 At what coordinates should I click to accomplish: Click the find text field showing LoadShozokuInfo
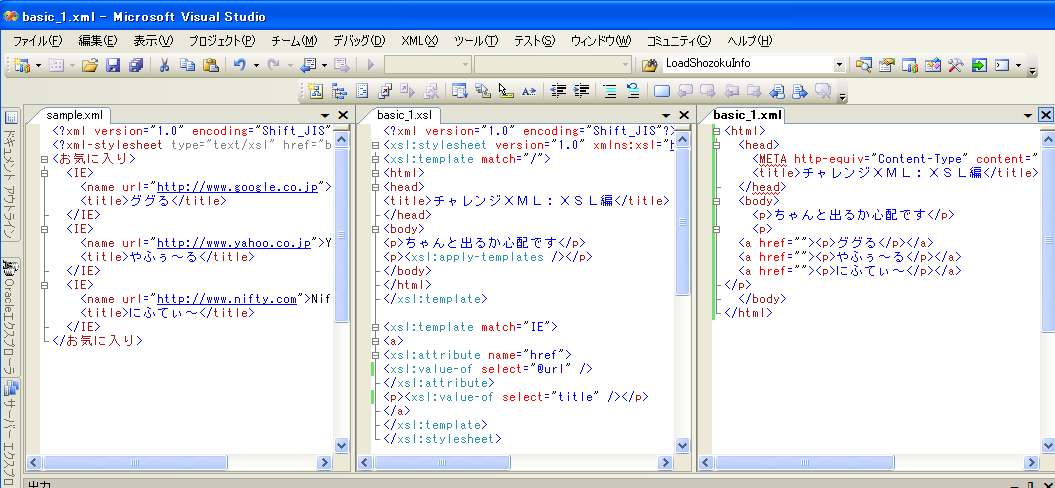[747, 65]
